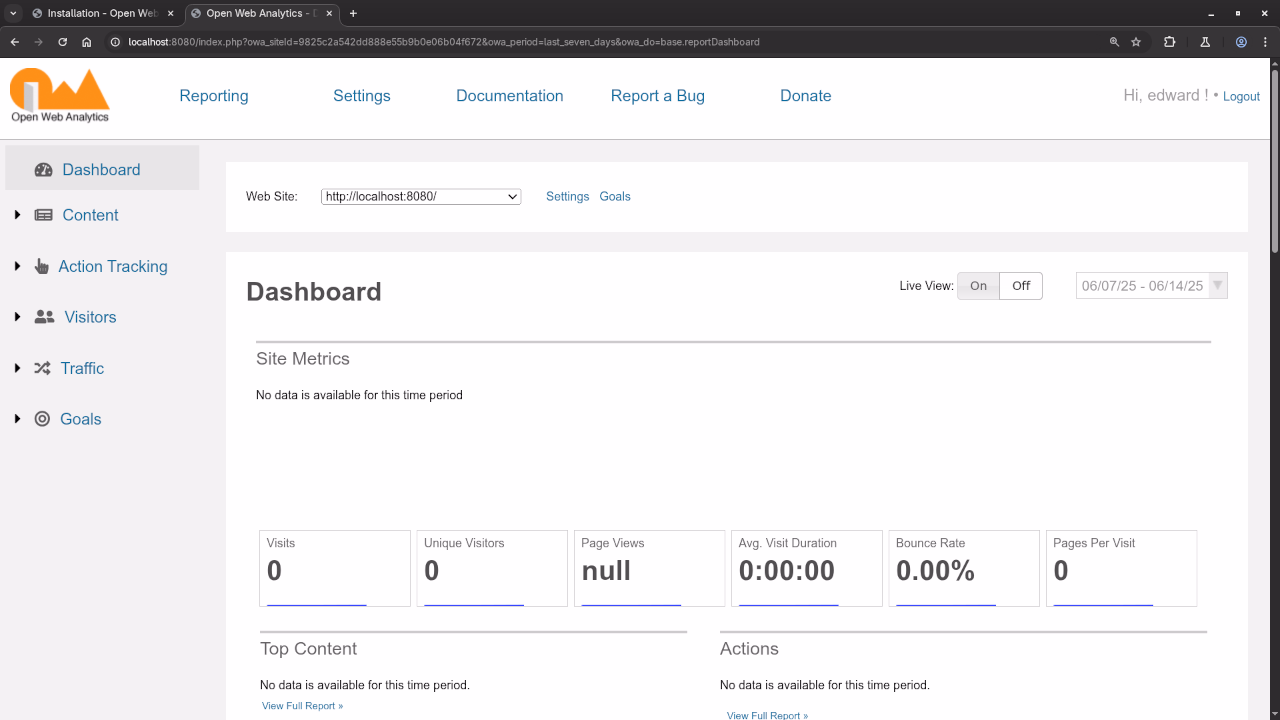
Task: Close the Installation browser tab
Action: [x=170, y=13]
